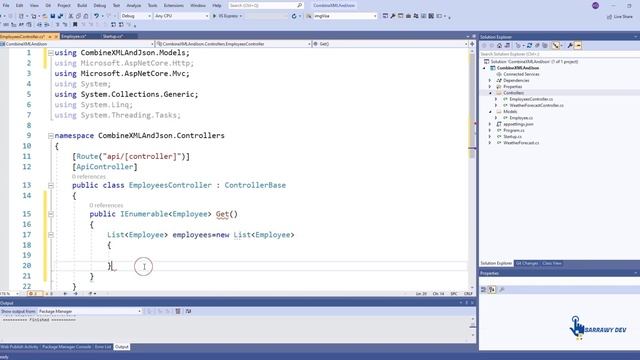Click the Property Pages wrench in Properties panel

pos(502,289)
